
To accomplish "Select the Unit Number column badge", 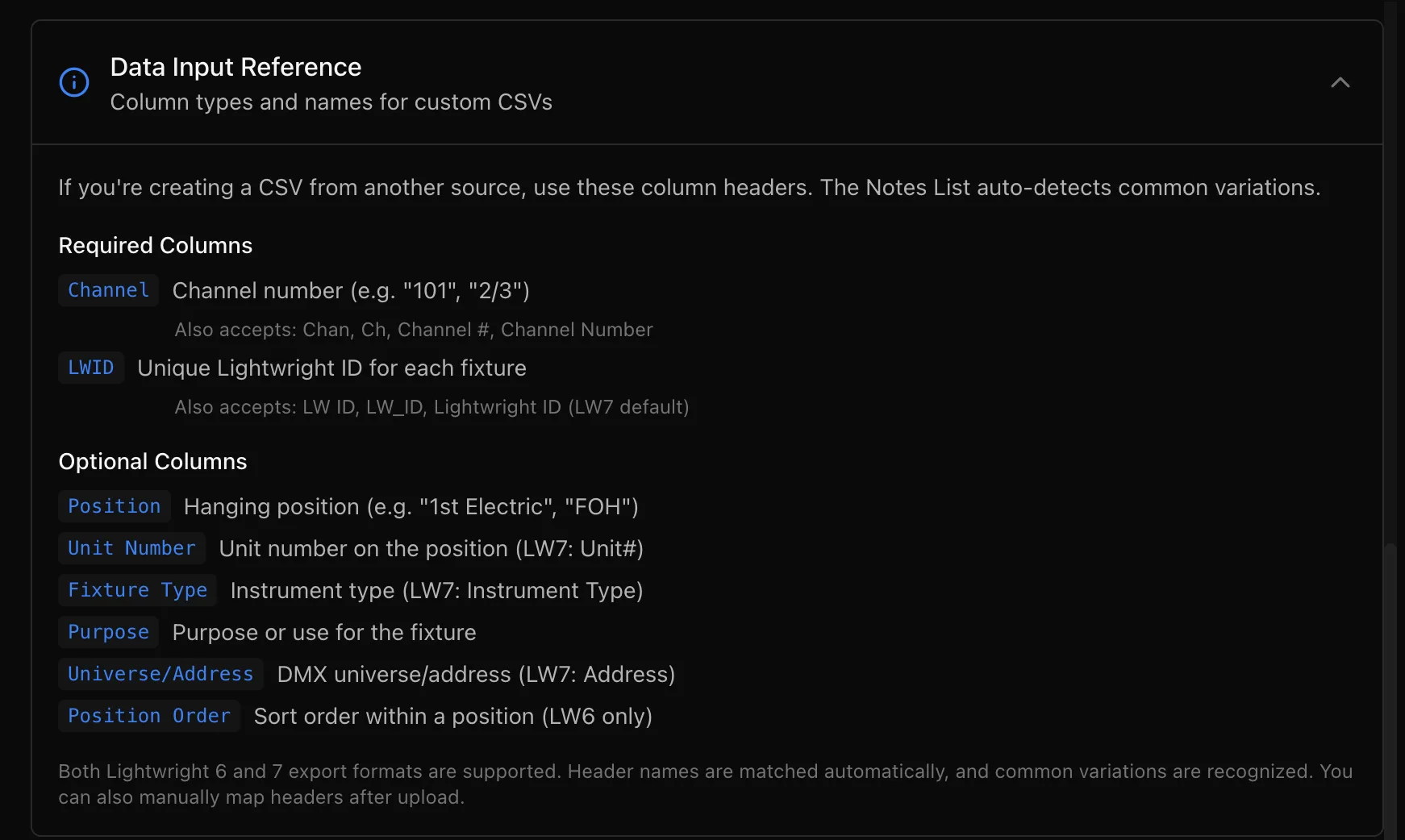I will point(131,548).
